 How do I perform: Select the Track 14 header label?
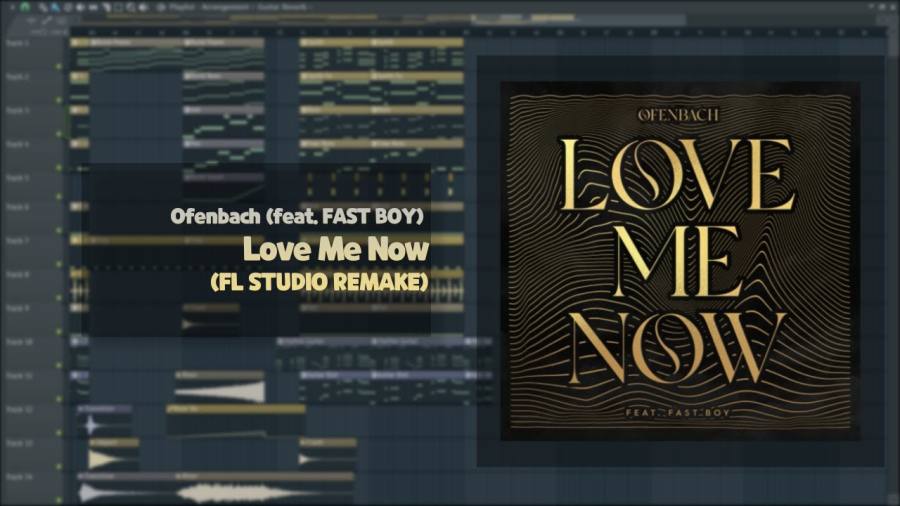click(x=19, y=477)
